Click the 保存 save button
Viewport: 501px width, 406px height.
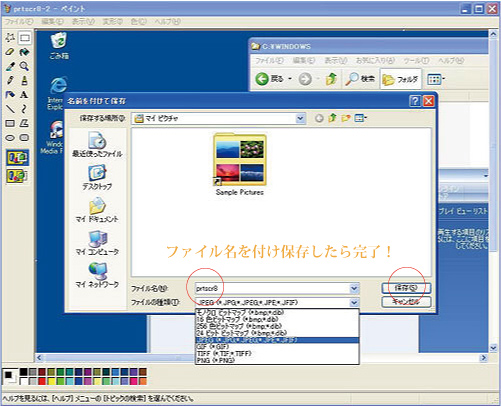pos(406,288)
